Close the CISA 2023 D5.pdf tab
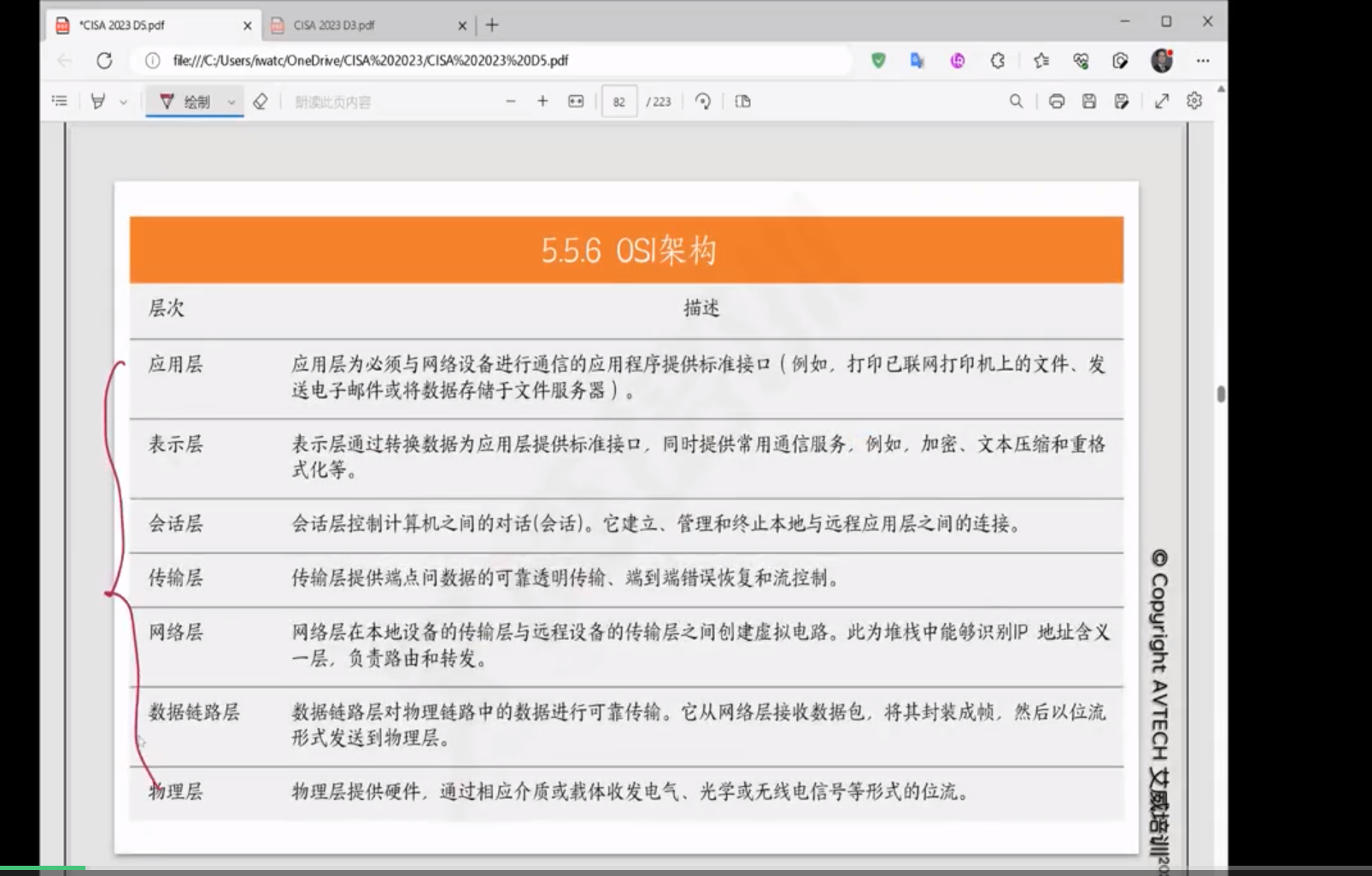1372x876 pixels. [x=247, y=26]
